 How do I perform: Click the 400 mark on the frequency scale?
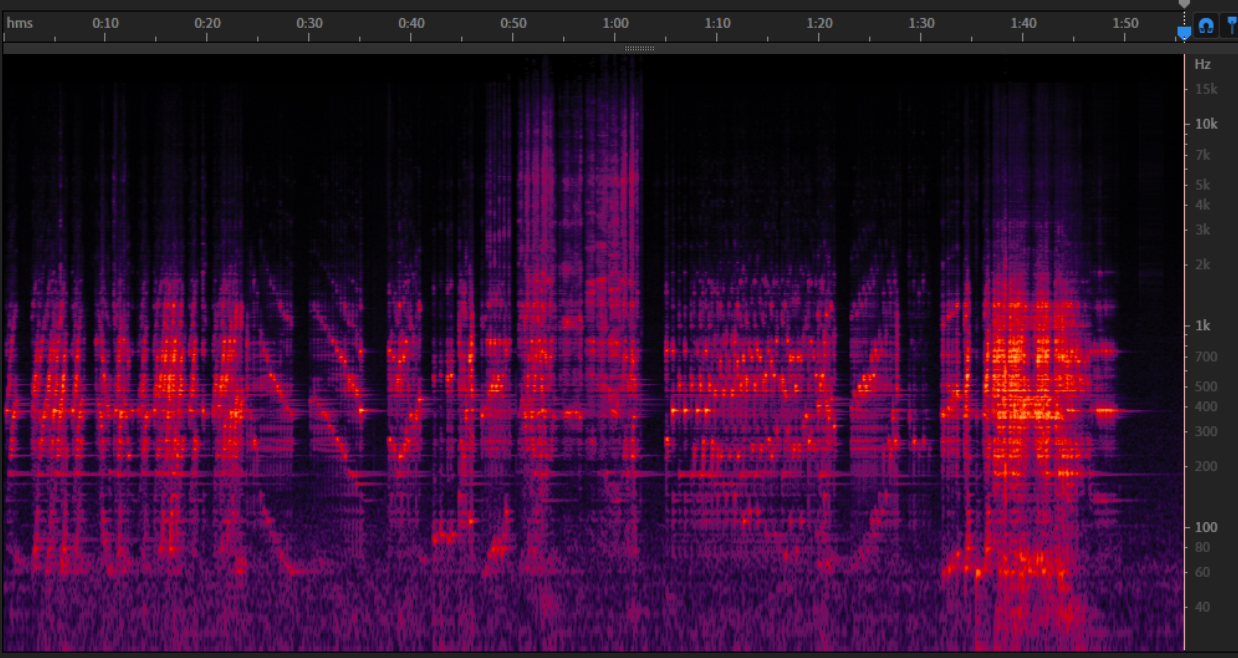click(1204, 406)
